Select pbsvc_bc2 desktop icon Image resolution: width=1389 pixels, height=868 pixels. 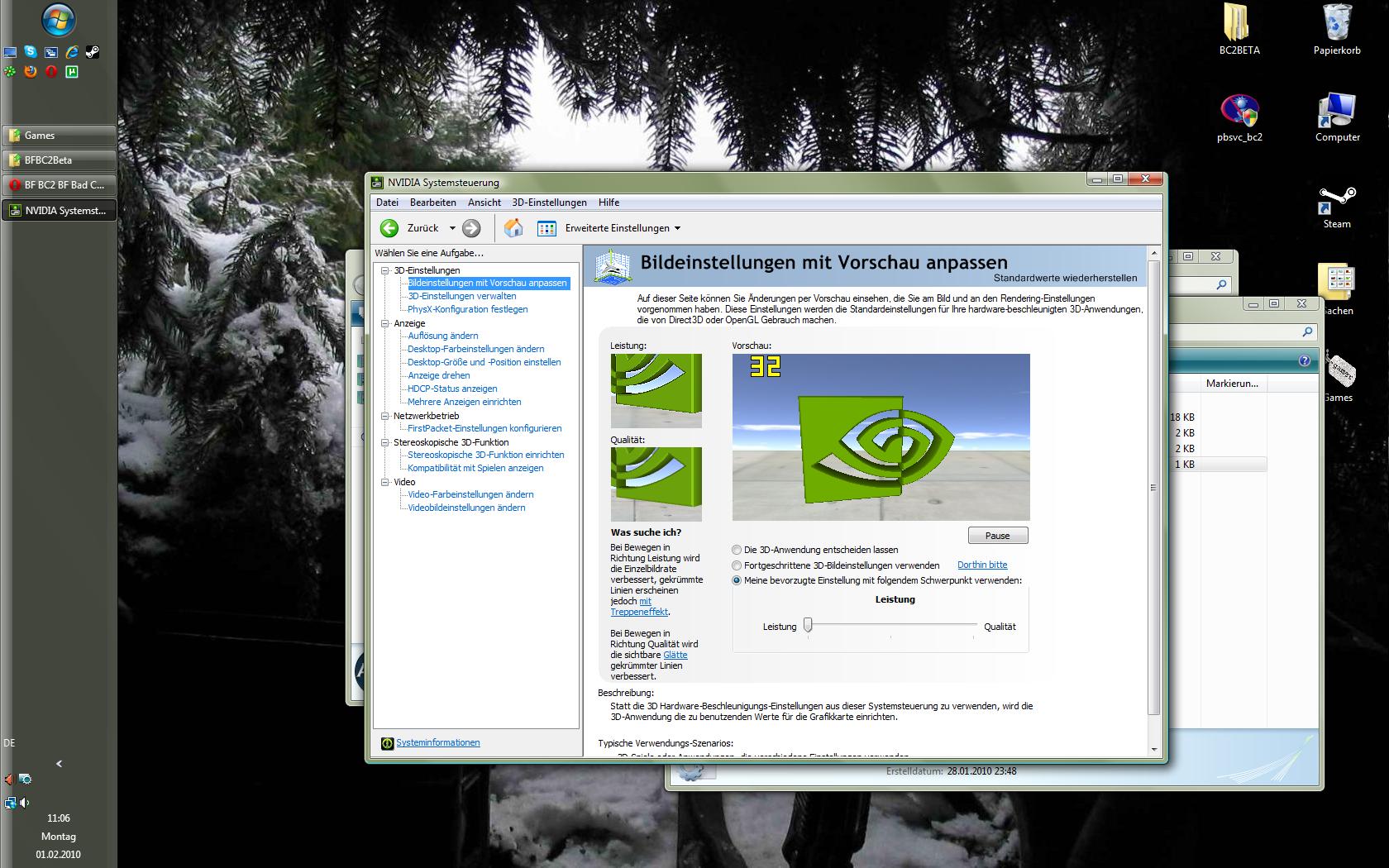click(1239, 117)
